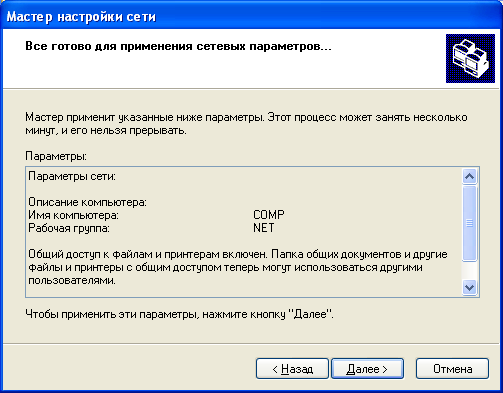Go back with the Назад button

(x=292, y=369)
